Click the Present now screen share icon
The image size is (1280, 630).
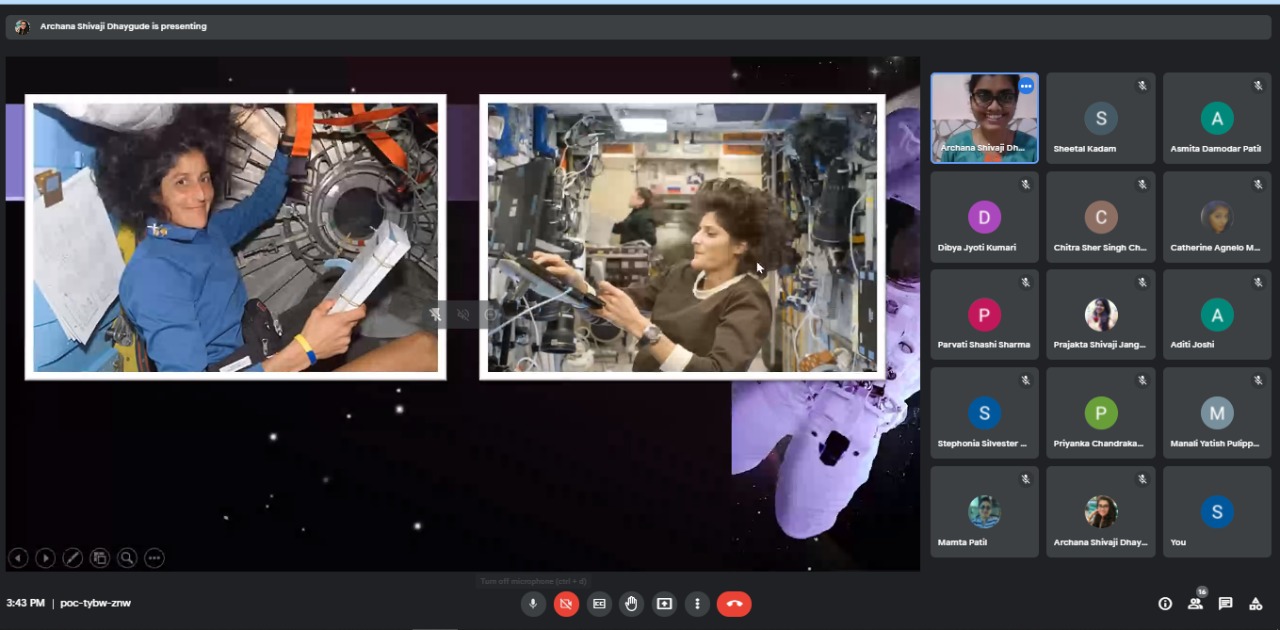pos(664,604)
